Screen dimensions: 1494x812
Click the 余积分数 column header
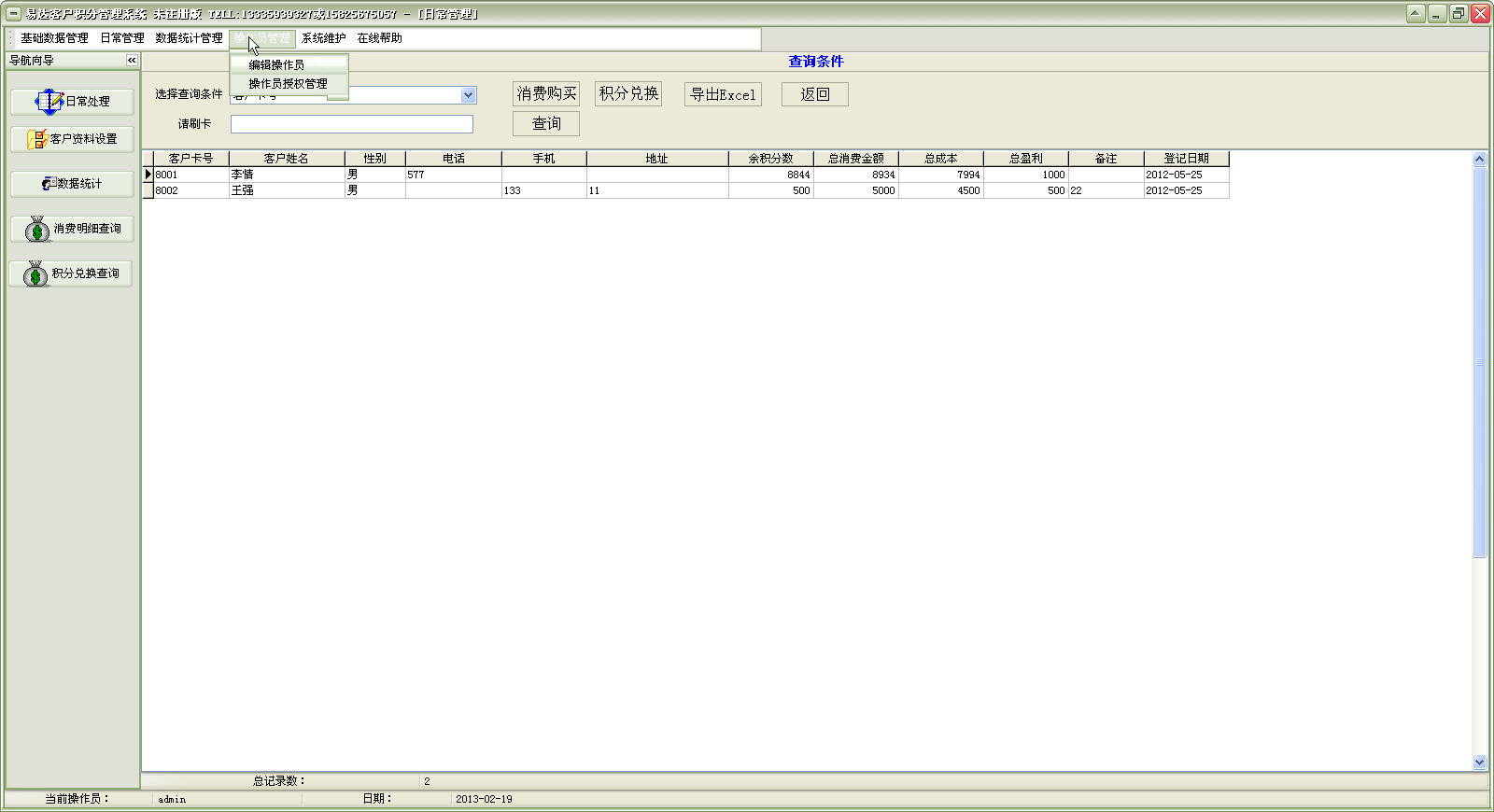(770, 159)
